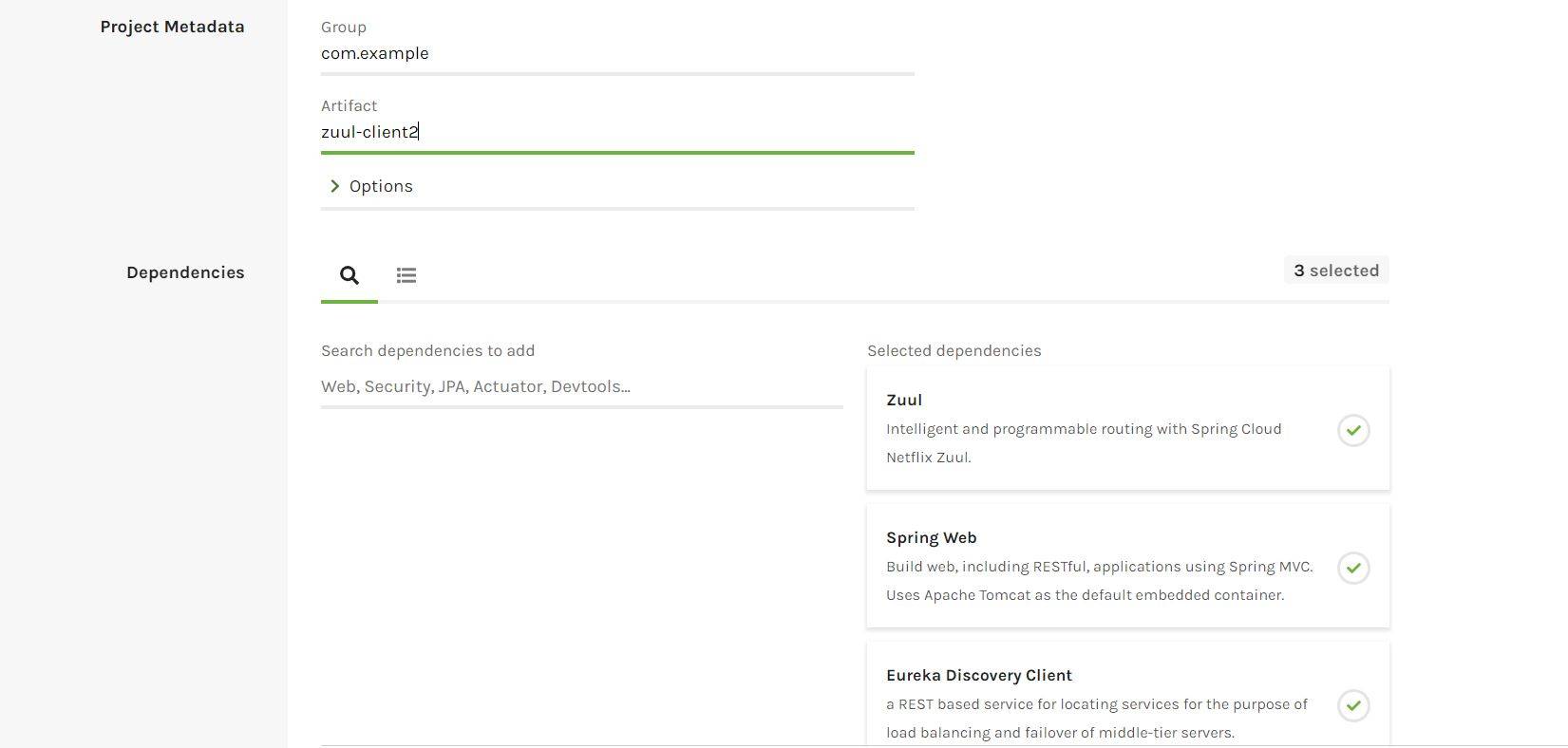Open the dependency search tab magnifier icon
The height and width of the screenshot is (748, 1568).
349,275
